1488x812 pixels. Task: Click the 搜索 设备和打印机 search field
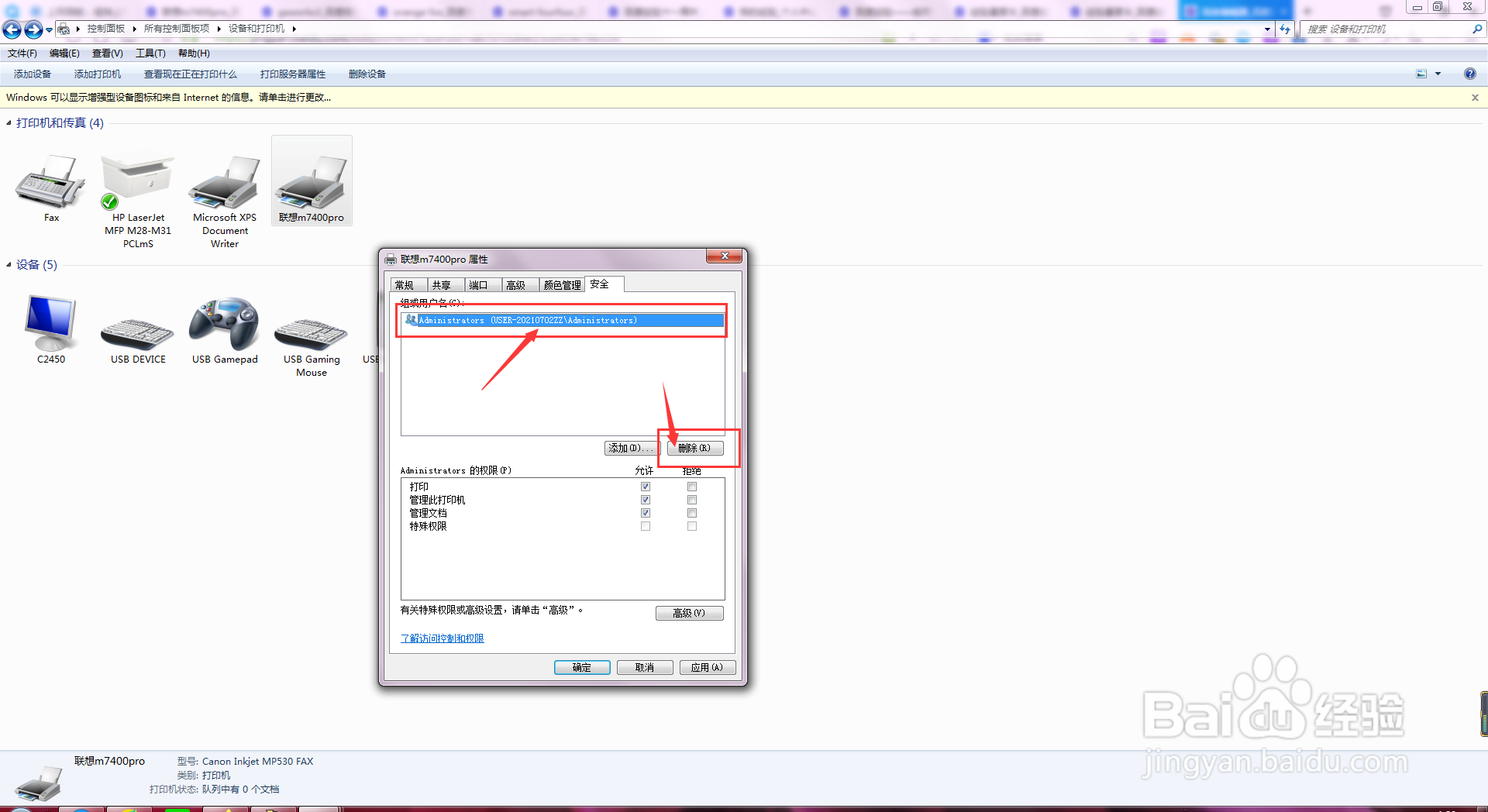click(x=1386, y=29)
